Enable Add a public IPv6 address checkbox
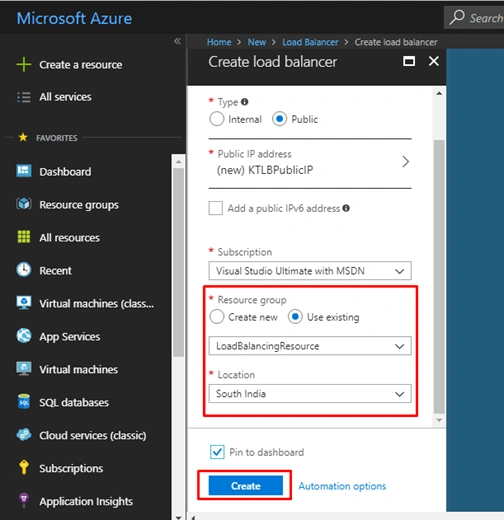Viewport: 504px width, 520px height. pos(216,208)
